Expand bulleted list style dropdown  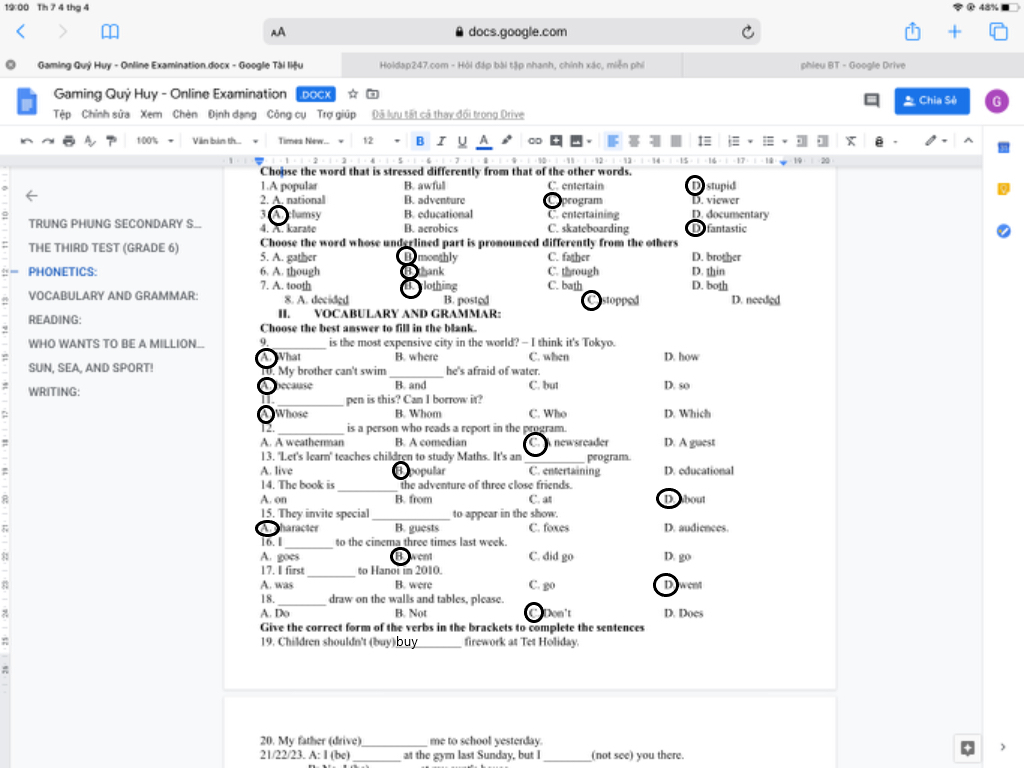784,141
